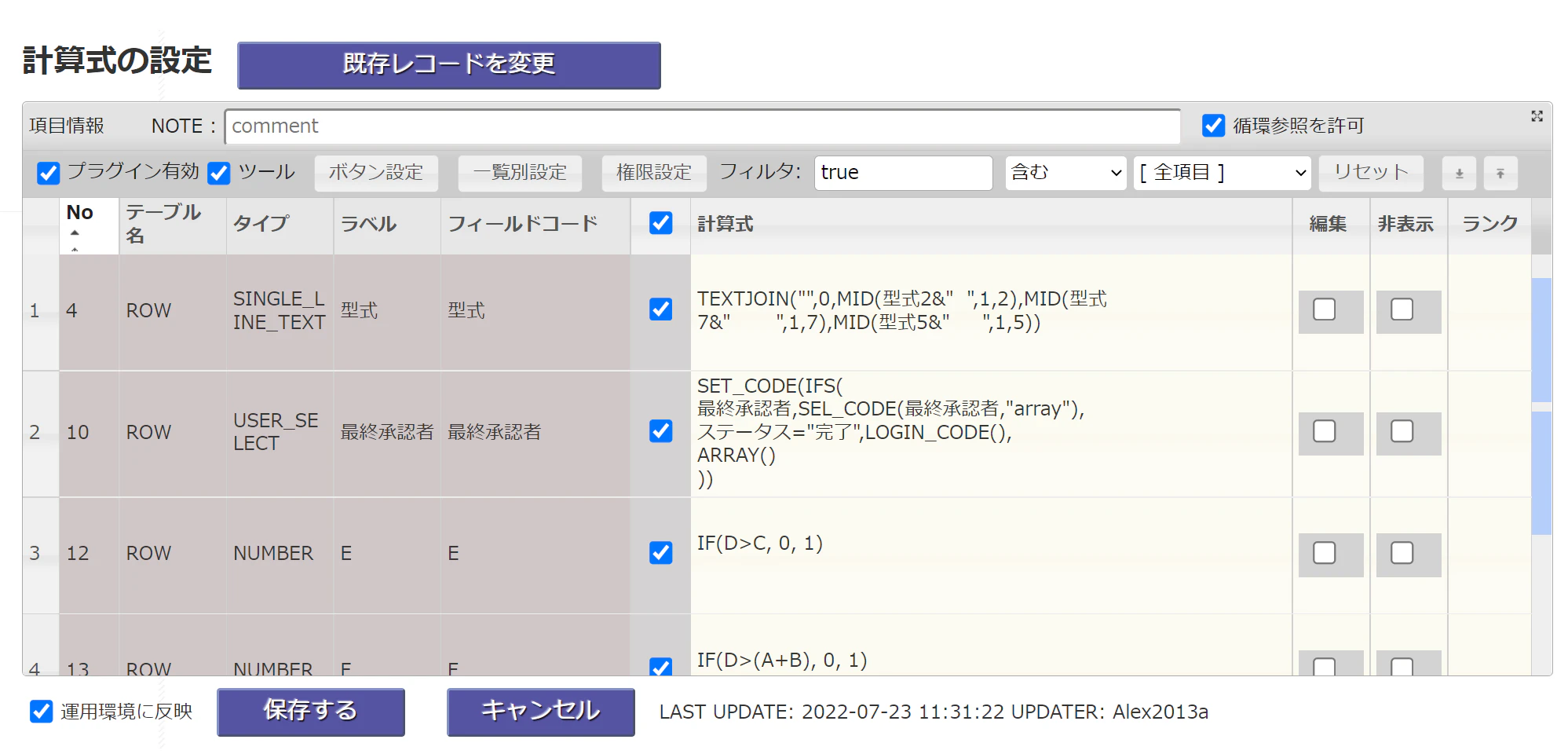Click the フィルタ text field containing true
The height and width of the screenshot is (754, 1568).
point(903,173)
